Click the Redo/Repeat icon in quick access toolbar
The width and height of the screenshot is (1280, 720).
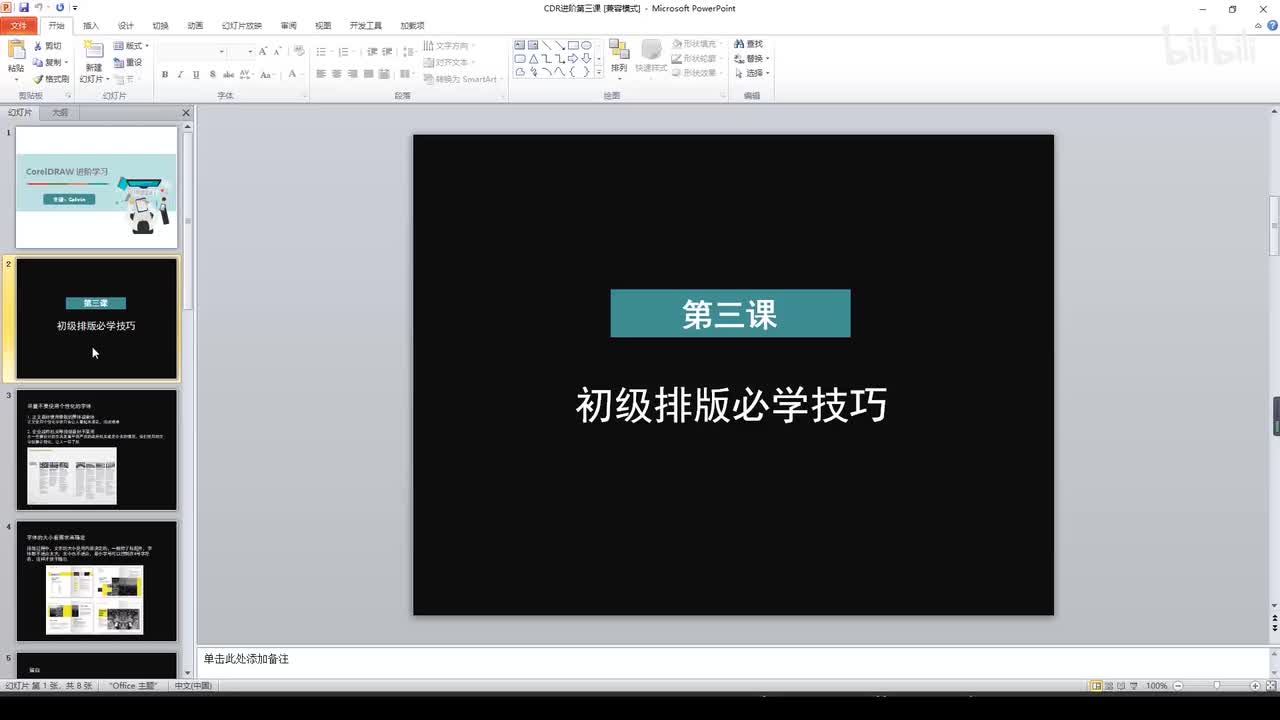tap(61, 8)
